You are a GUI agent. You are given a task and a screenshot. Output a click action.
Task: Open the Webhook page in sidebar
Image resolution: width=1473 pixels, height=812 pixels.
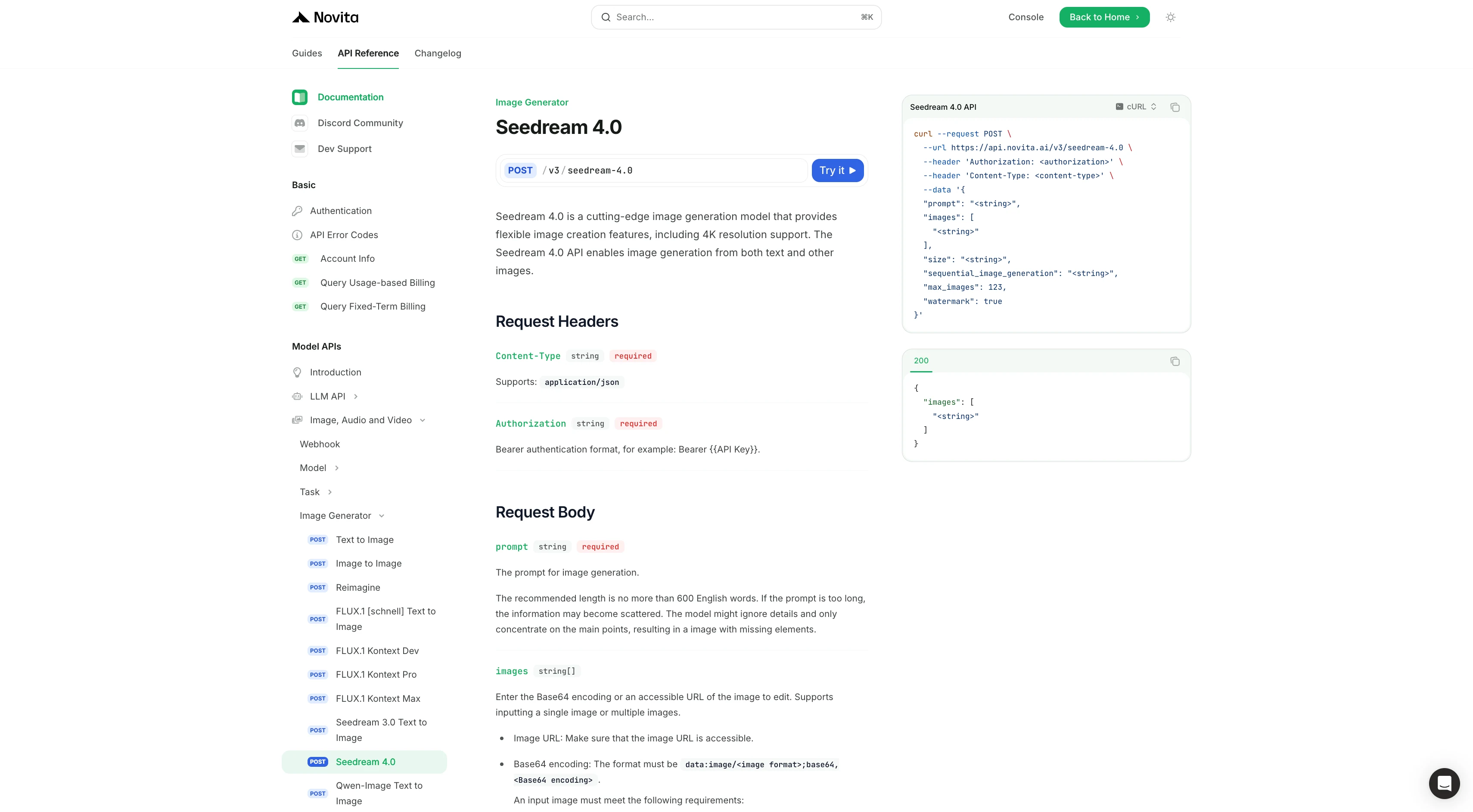(x=319, y=444)
